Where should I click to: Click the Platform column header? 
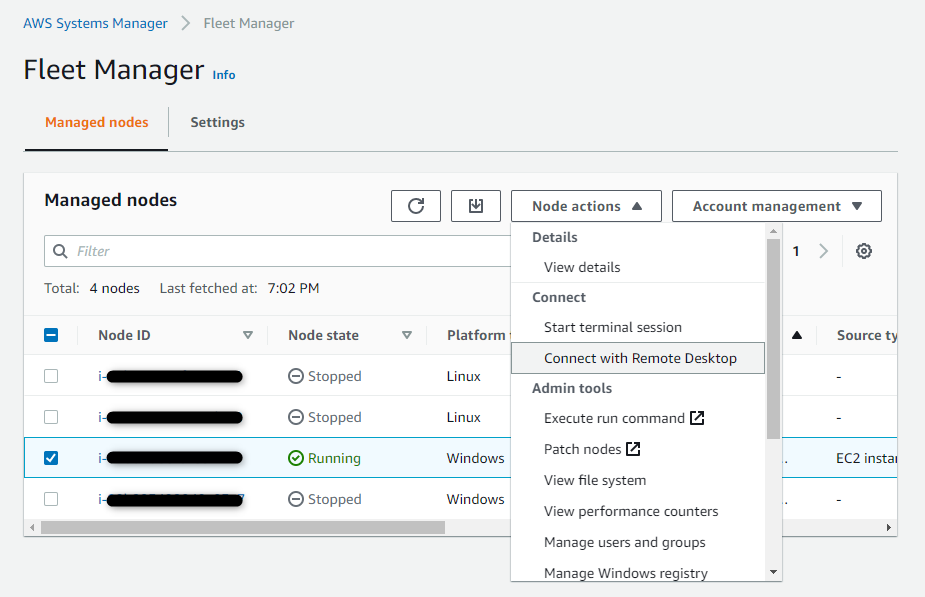pyautogui.click(x=478, y=335)
